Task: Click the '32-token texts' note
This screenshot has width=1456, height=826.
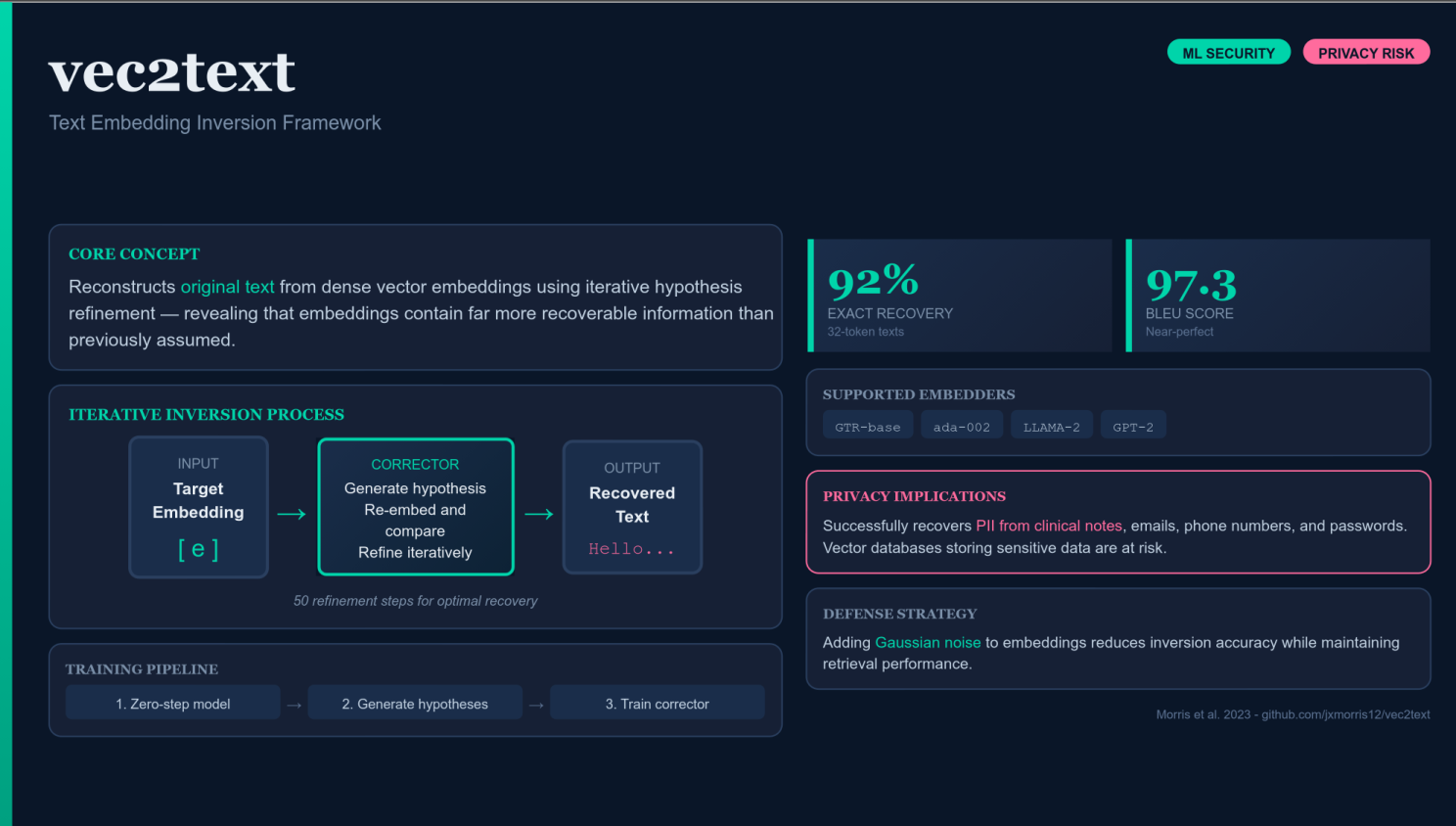Action: (866, 332)
